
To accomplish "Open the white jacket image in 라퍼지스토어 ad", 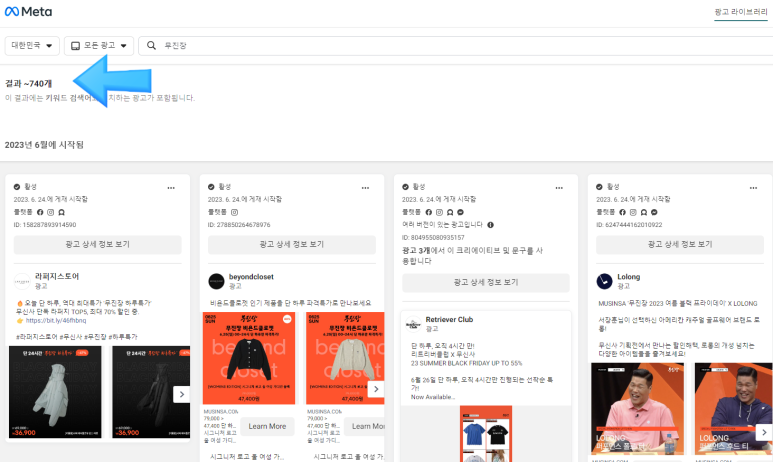I will coord(55,392).
